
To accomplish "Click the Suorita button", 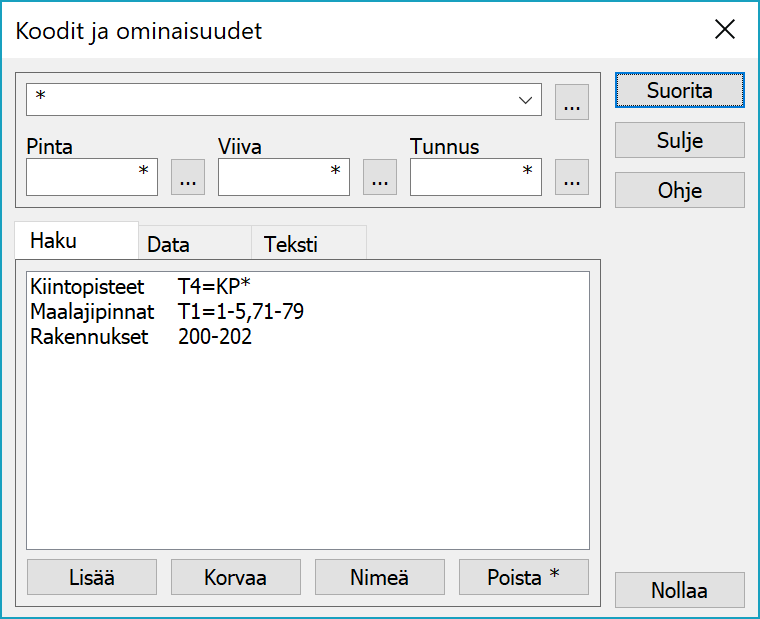I will click(x=679, y=90).
